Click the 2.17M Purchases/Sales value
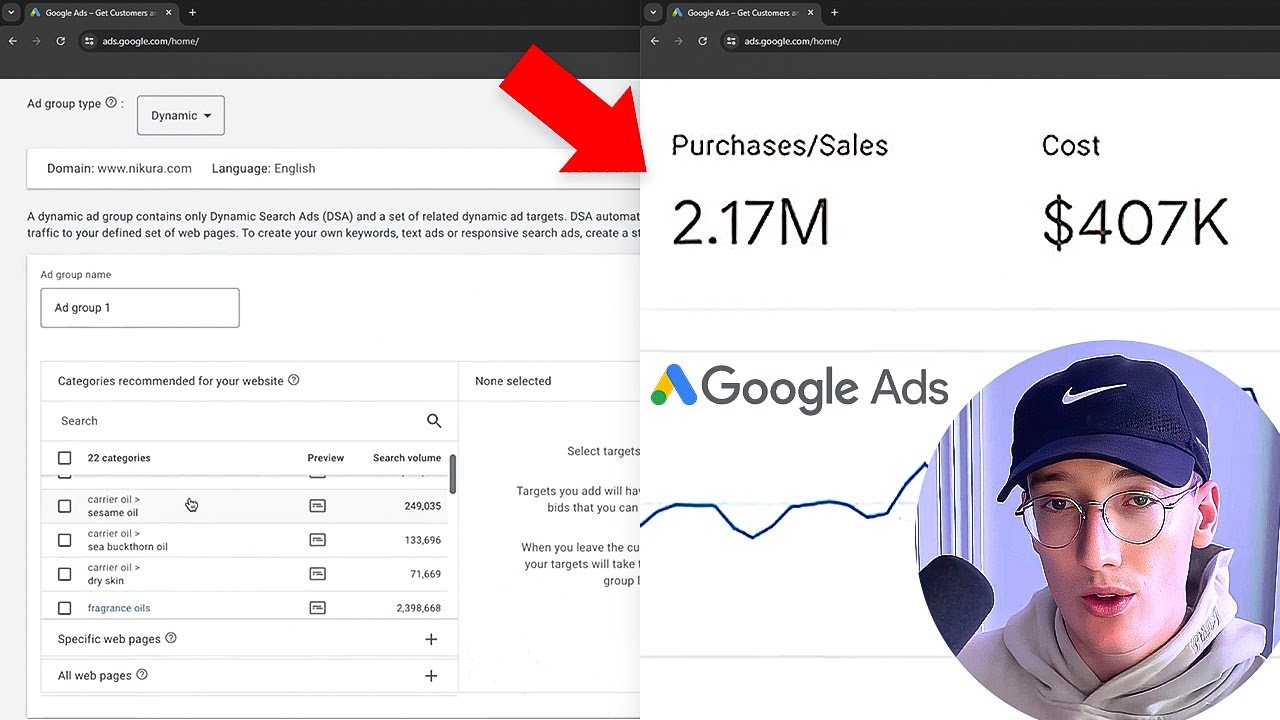 click(750, 222)
